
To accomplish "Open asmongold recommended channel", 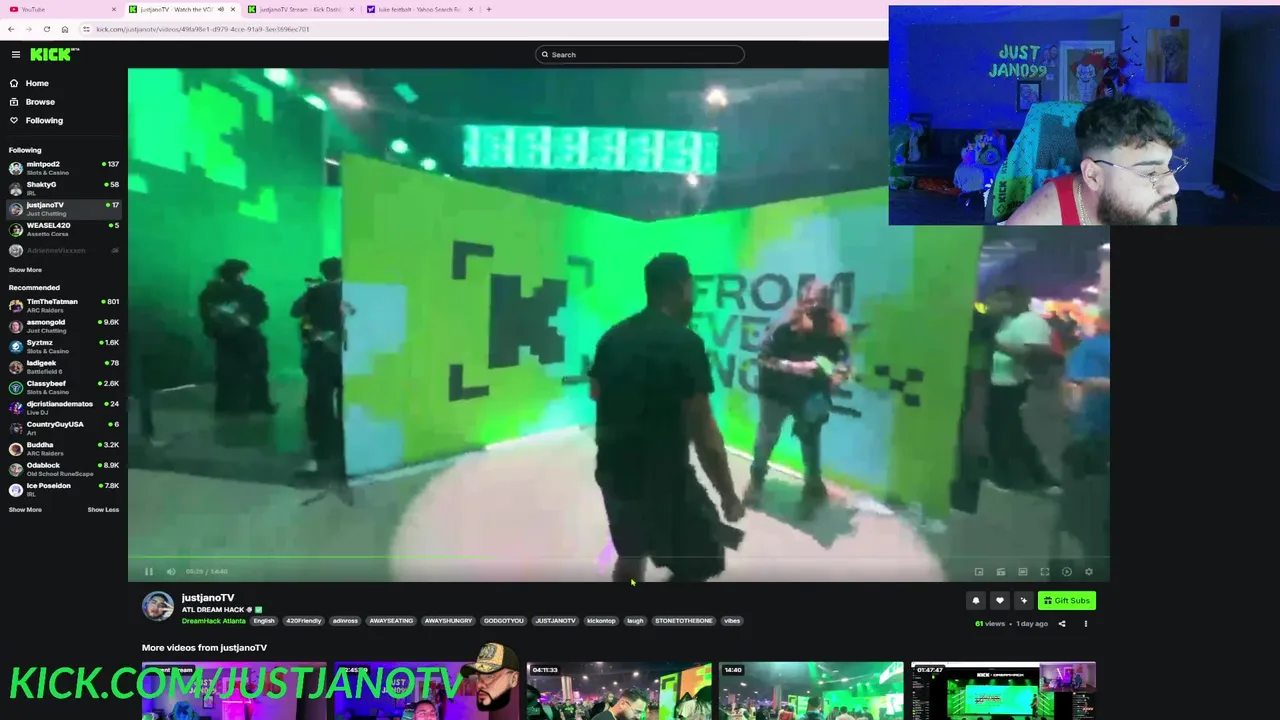I will point(63,326).
